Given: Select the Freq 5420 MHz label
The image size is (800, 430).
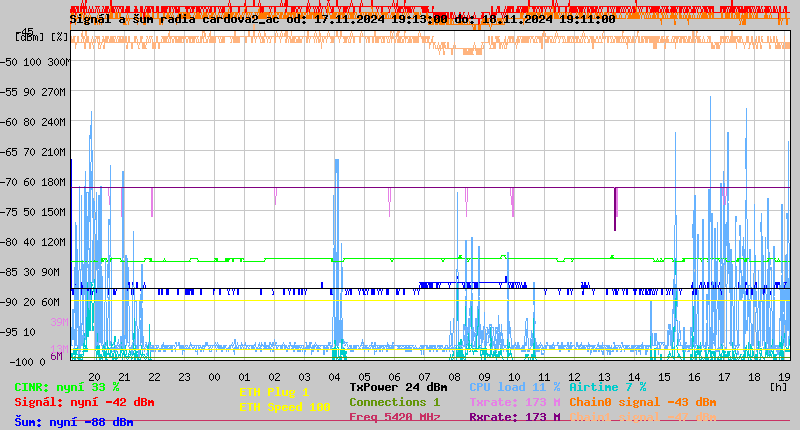Looking at the screenshot, I should coord(395,417).
